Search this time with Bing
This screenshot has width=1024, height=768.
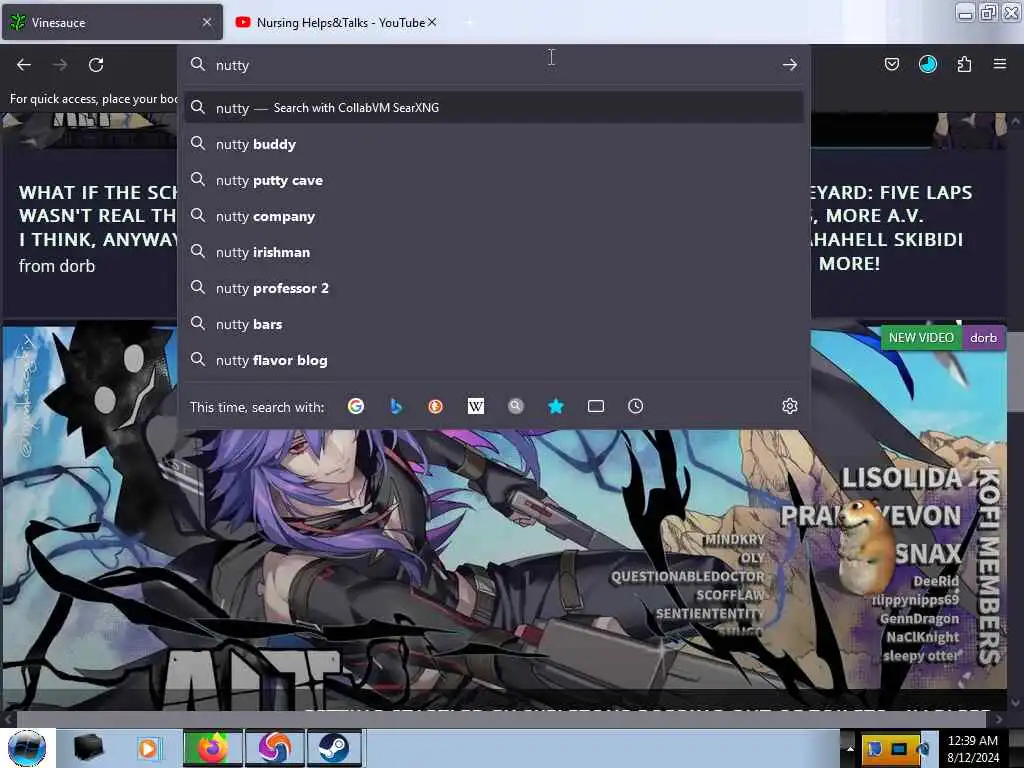click(396, 406)
